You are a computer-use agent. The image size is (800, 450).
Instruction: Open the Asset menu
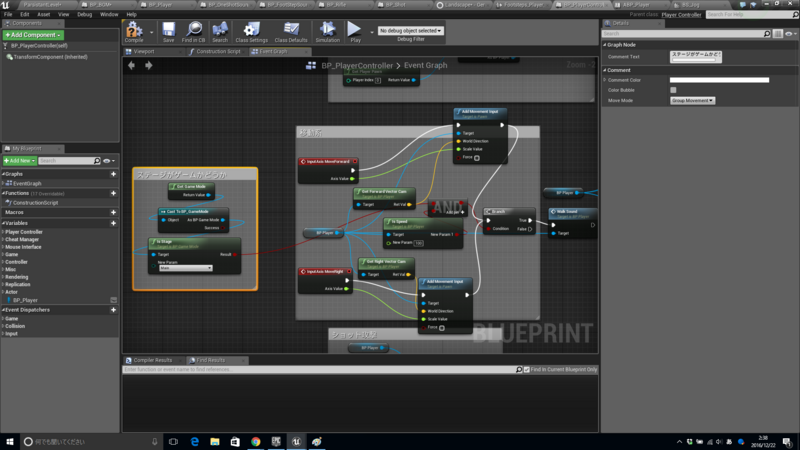pyautogui.click(x=43, y=14)
